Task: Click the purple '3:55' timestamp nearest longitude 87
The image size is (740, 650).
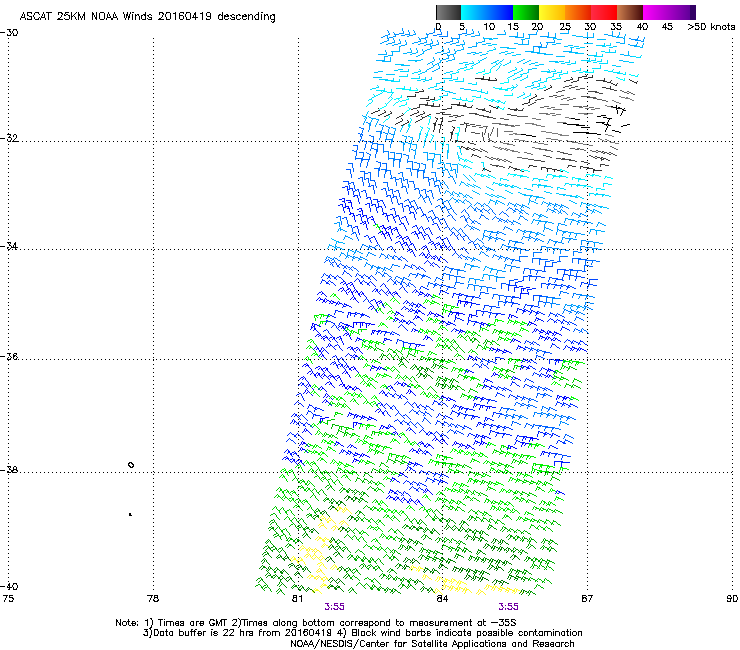Action: (508, 607)
